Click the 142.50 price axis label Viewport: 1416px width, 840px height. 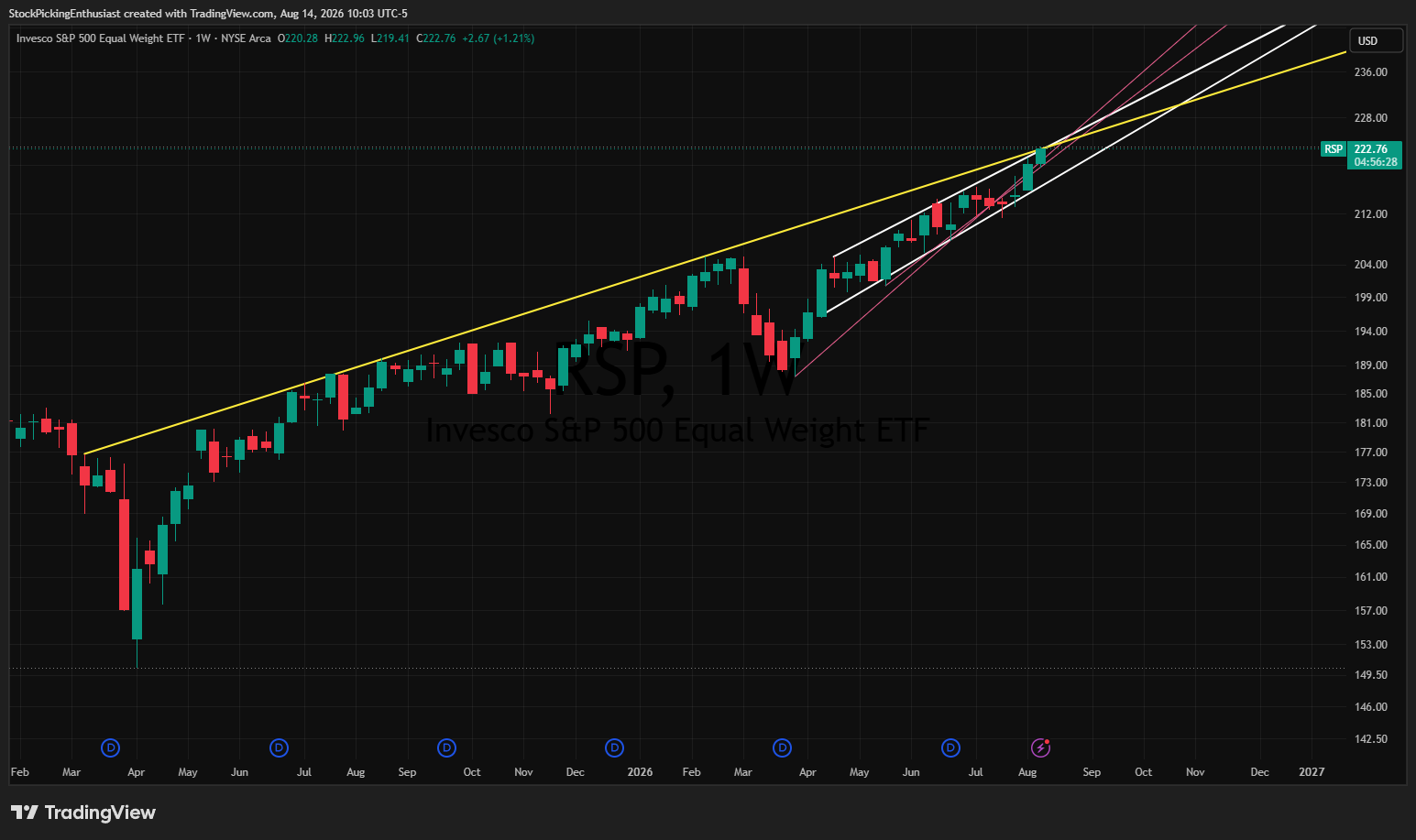tap(1370, 739)
